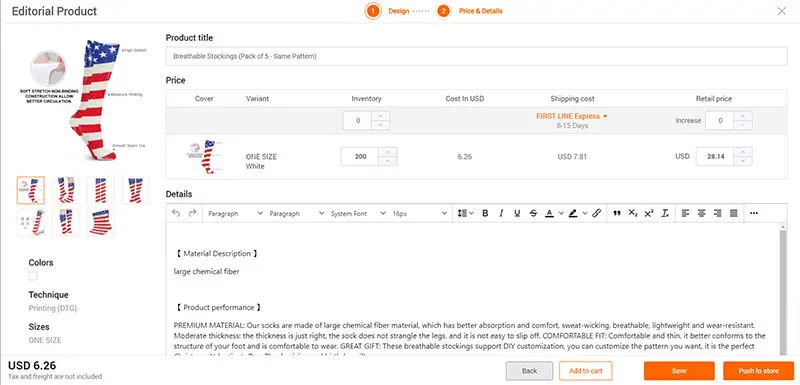The width and height of the screenshot is (800, 385).
Task: Tick the white color checkbox under Colors
Action: tap(33, 276)
